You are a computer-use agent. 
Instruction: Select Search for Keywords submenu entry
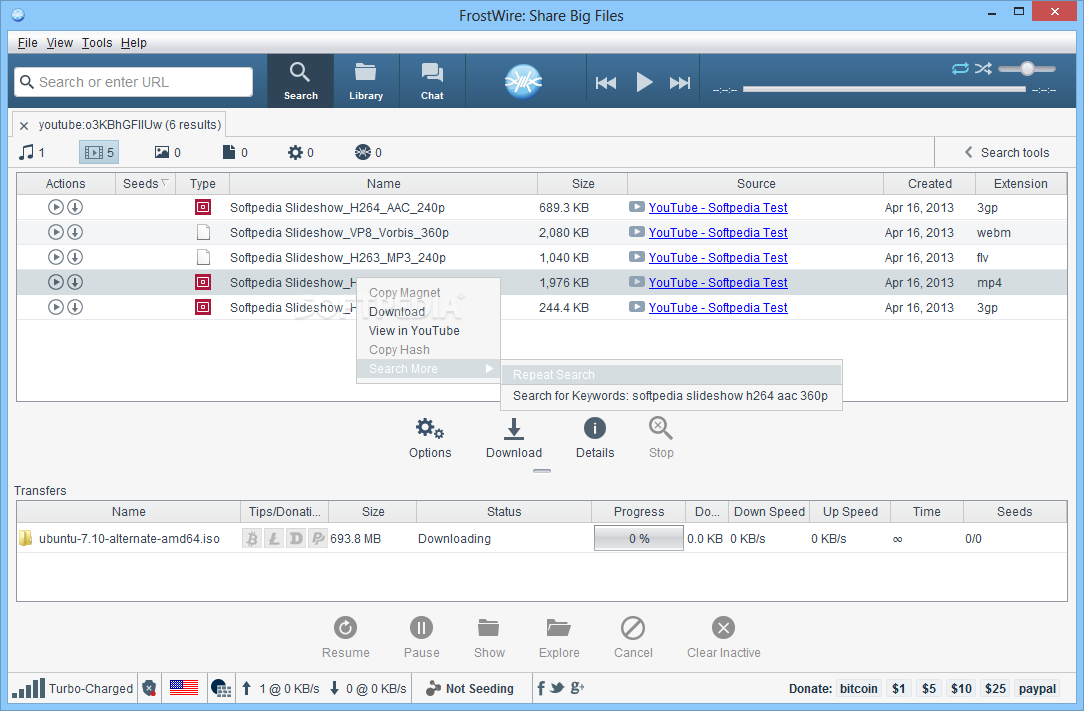[671, 396]
